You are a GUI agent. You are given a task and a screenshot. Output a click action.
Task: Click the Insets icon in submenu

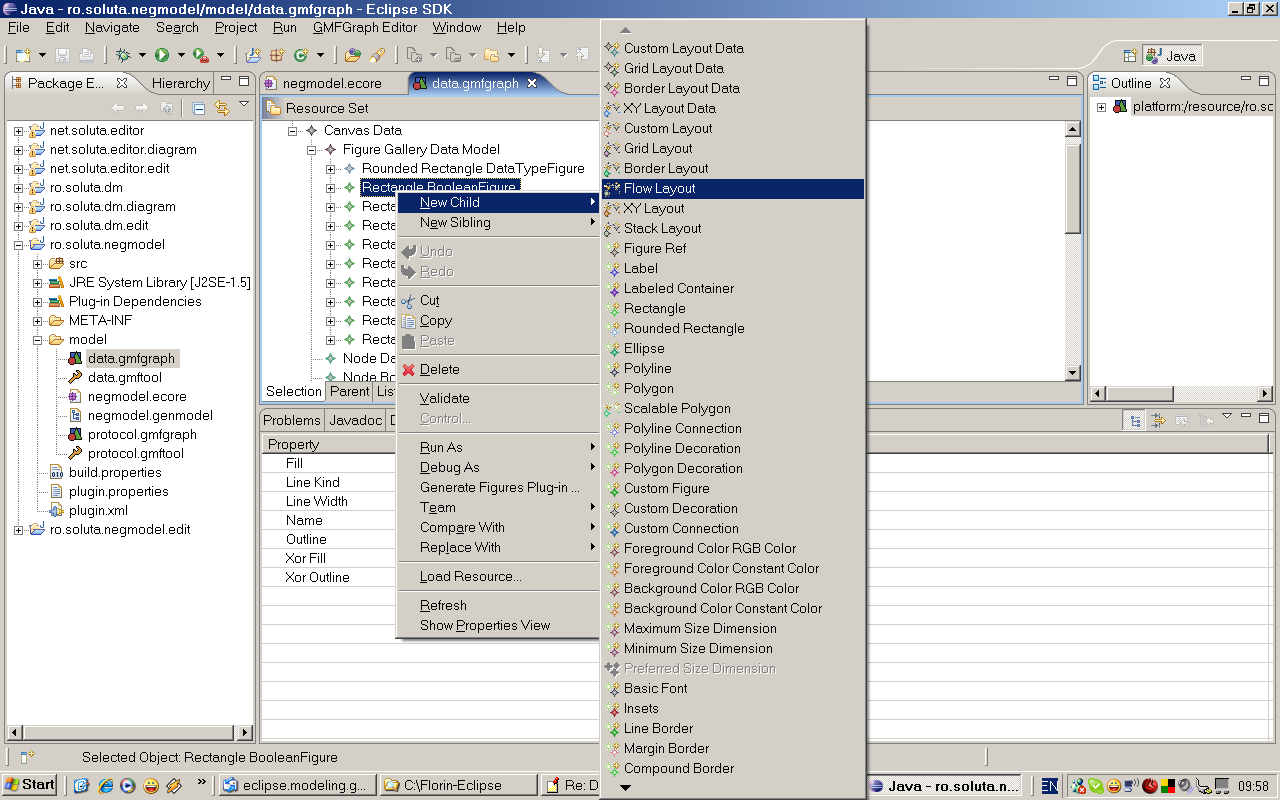coord(613,708)
